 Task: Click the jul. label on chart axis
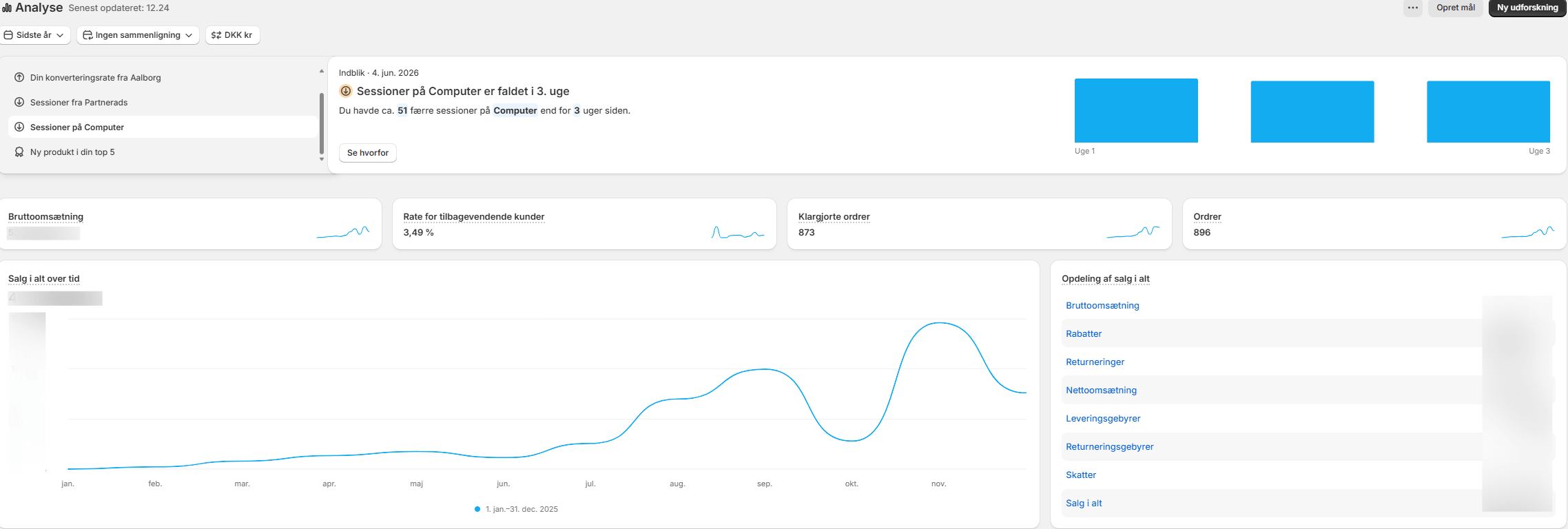pyautogui.click(x=590, y=484)
